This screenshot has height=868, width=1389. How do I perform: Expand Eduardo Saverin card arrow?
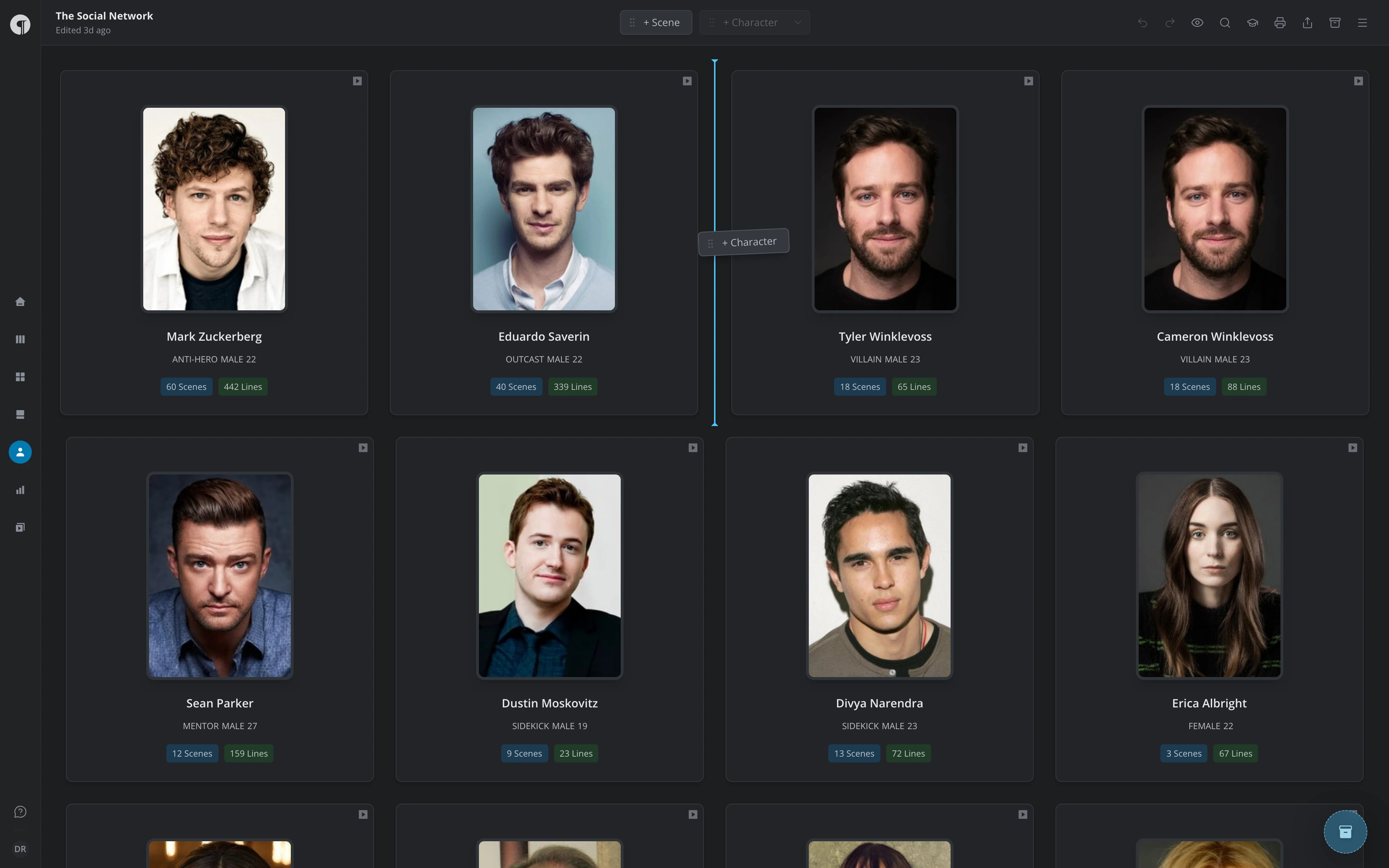(x=687, y=81)
